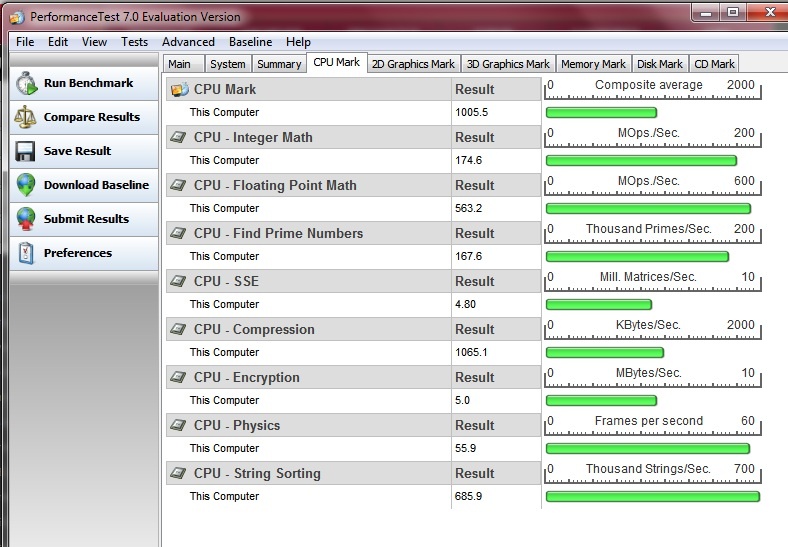Click the chip icon beside CPU - SSE
This screenshot has height=547, width=788.
tap(178, 281)
